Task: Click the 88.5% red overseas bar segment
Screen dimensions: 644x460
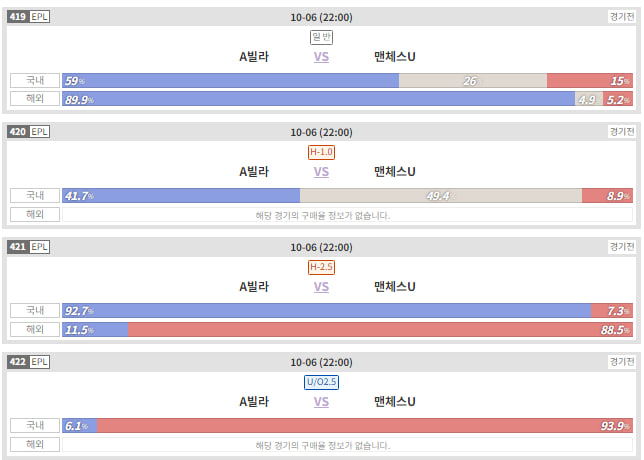Action: pyautogui.click(x=380, y=329)
